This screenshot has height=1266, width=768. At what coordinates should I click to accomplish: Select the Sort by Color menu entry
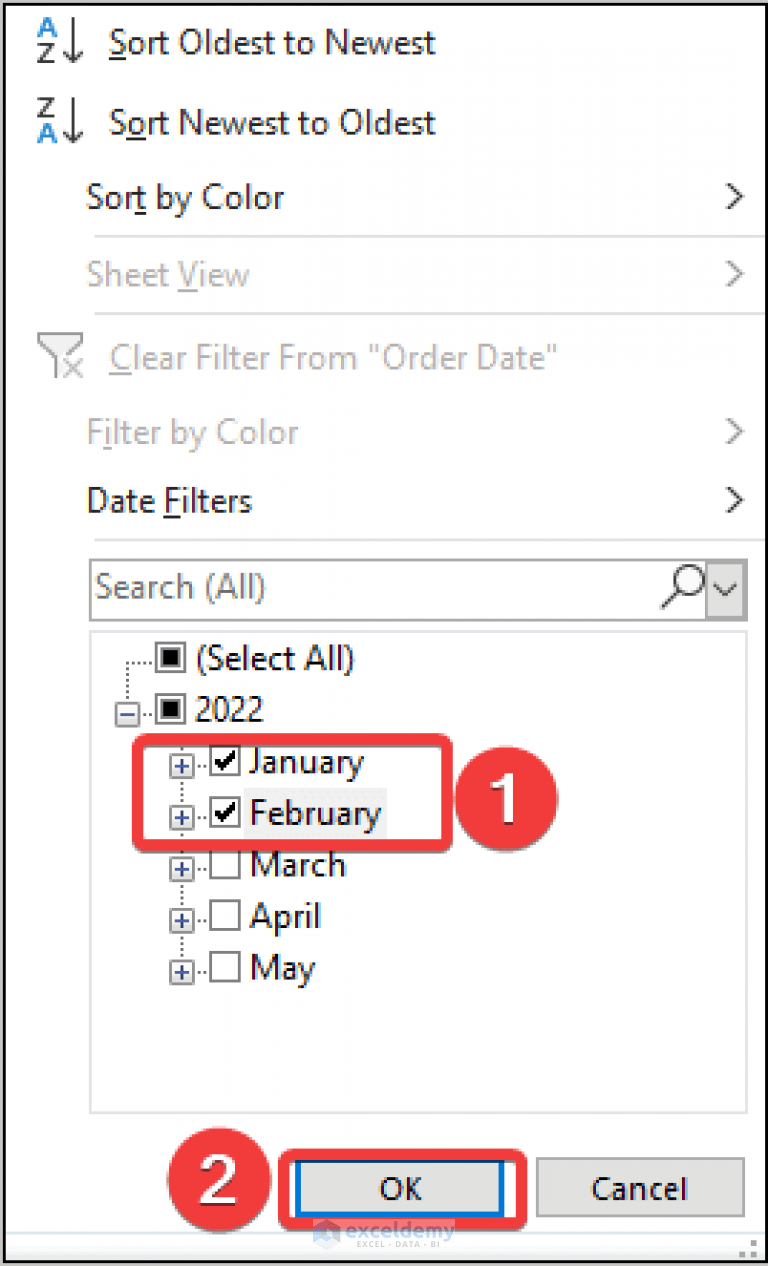185,197
